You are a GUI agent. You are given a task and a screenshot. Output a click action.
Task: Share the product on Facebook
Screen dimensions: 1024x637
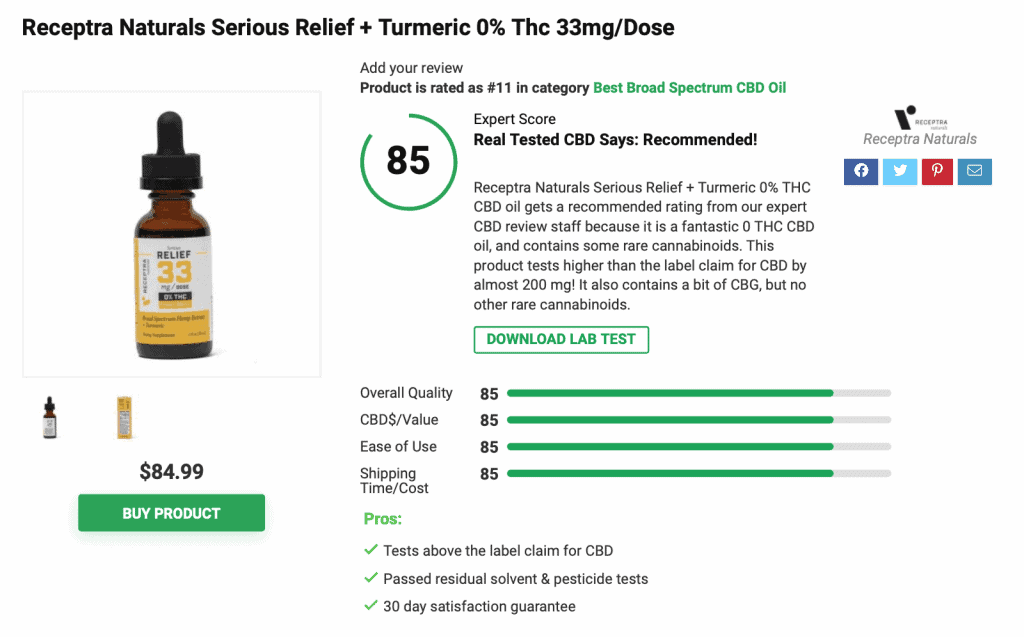tap(860, 171)
